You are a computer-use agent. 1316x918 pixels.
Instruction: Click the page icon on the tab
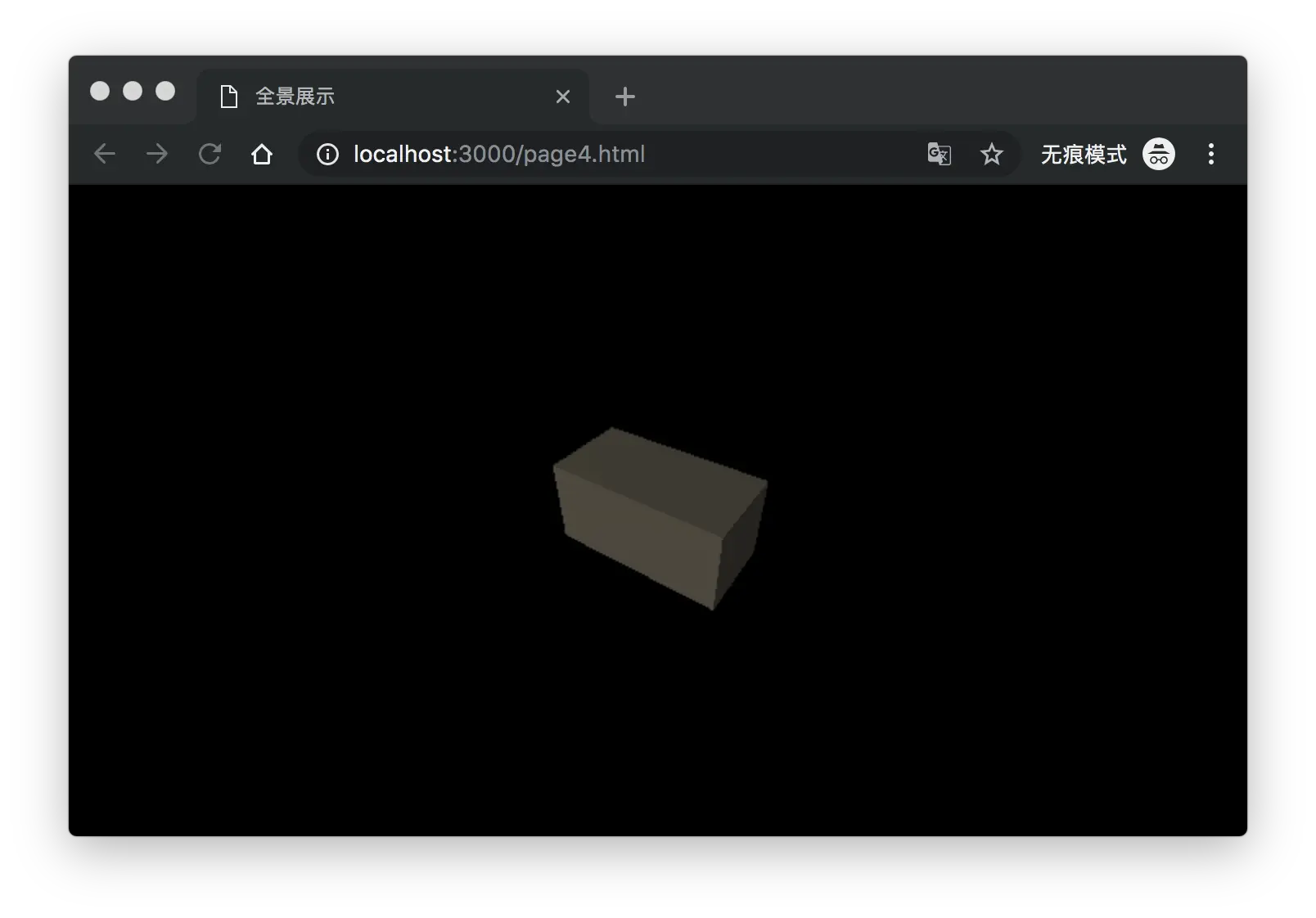click(x=229, y=97)
